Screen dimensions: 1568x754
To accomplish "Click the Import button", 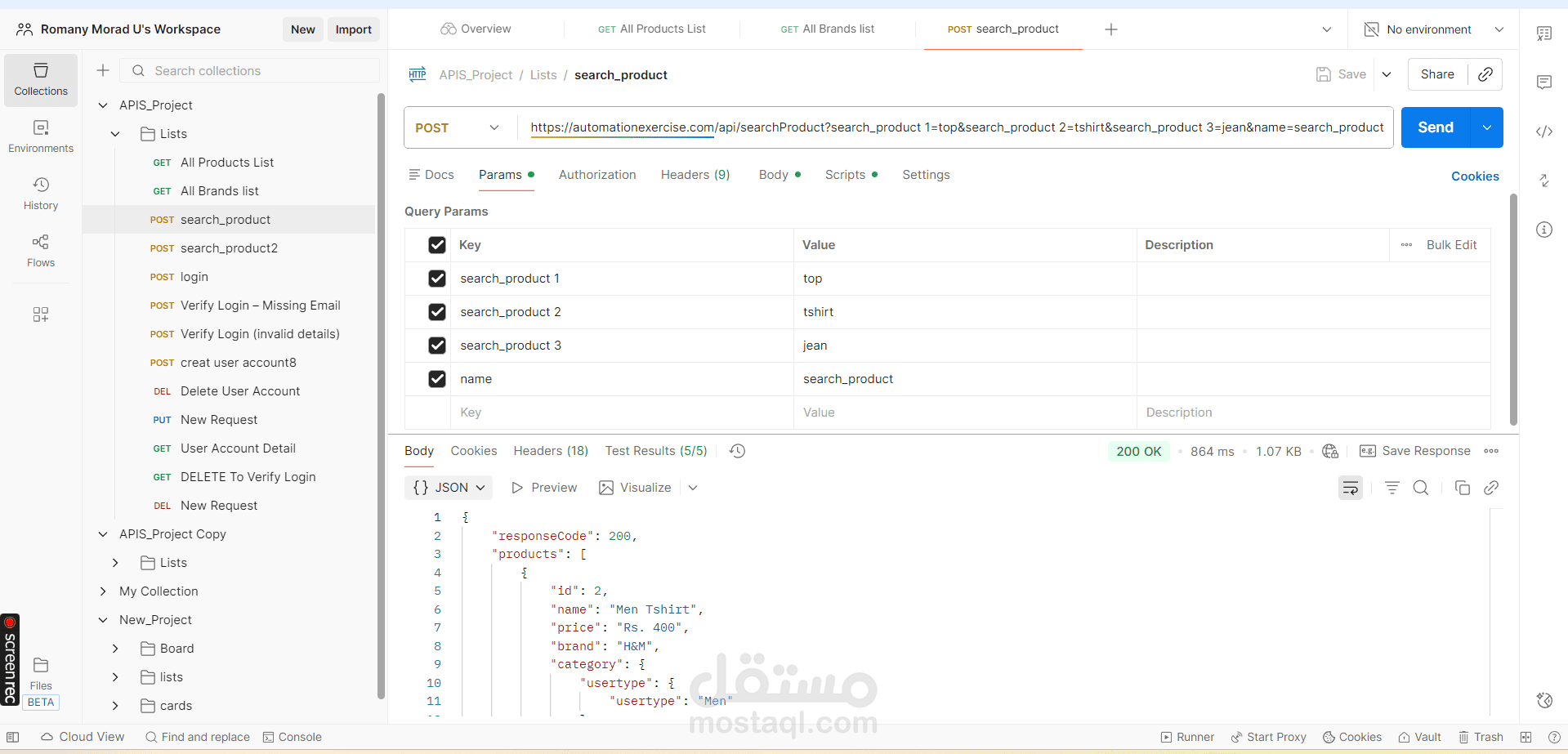I will click(x=354, y=29).
